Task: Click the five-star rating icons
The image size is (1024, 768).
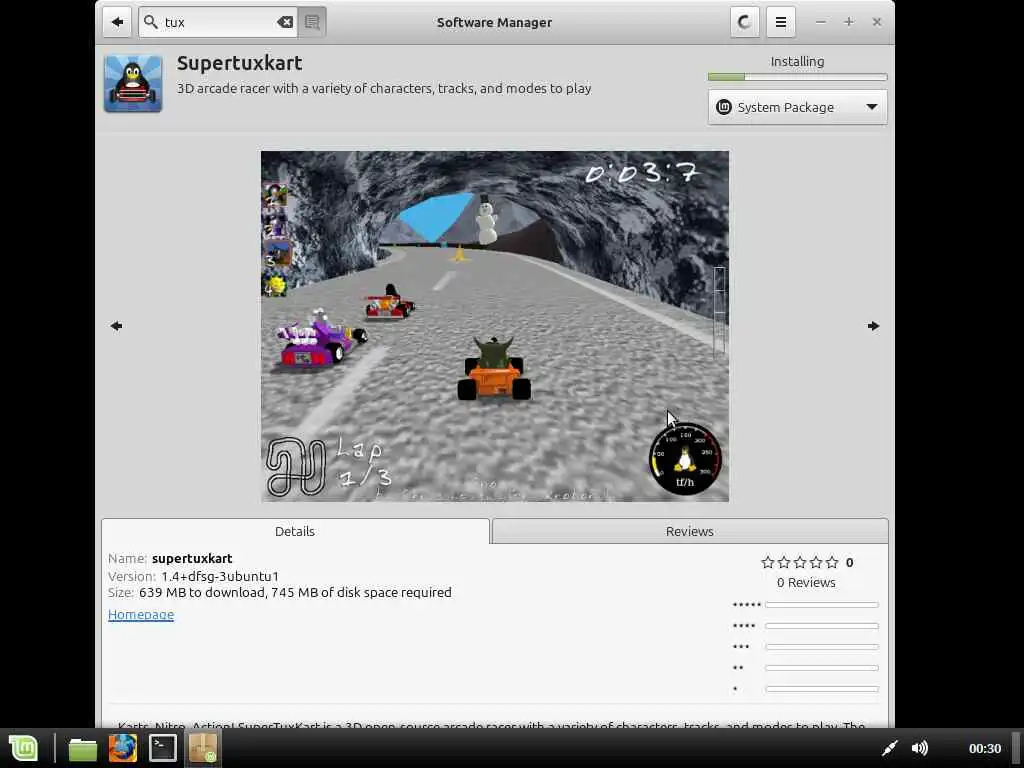Action: click(x=800, y=562)
